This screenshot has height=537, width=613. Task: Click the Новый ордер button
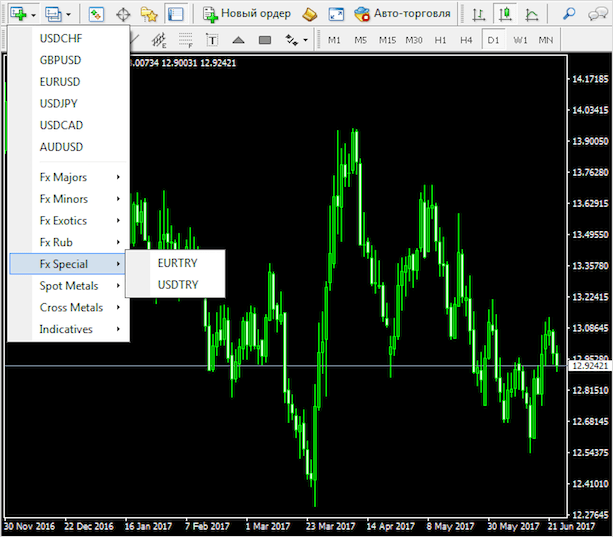tap(247, 14)
